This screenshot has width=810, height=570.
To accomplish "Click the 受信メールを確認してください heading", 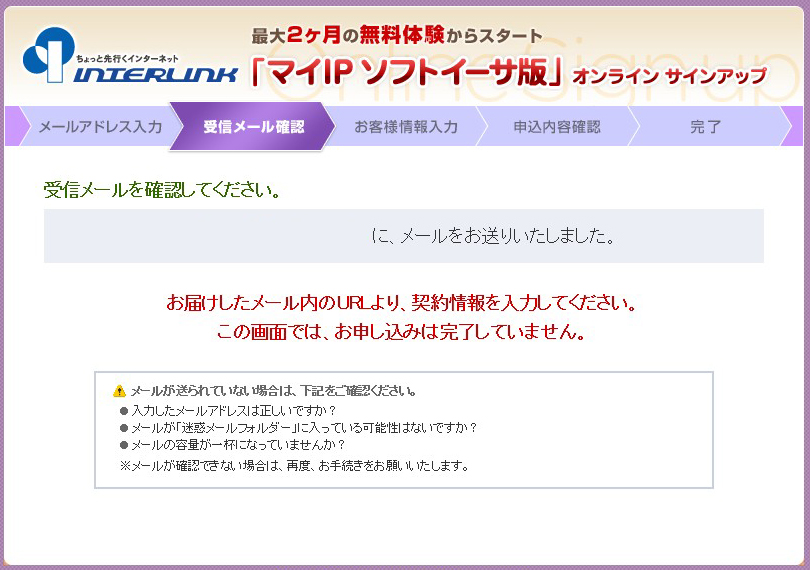I will (x=162, y=189).
